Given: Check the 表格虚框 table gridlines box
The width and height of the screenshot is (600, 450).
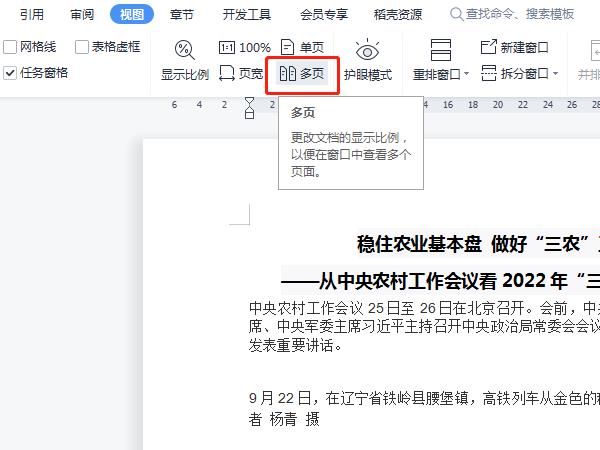Looking at the screenshot, I should (x=83, y=48).
